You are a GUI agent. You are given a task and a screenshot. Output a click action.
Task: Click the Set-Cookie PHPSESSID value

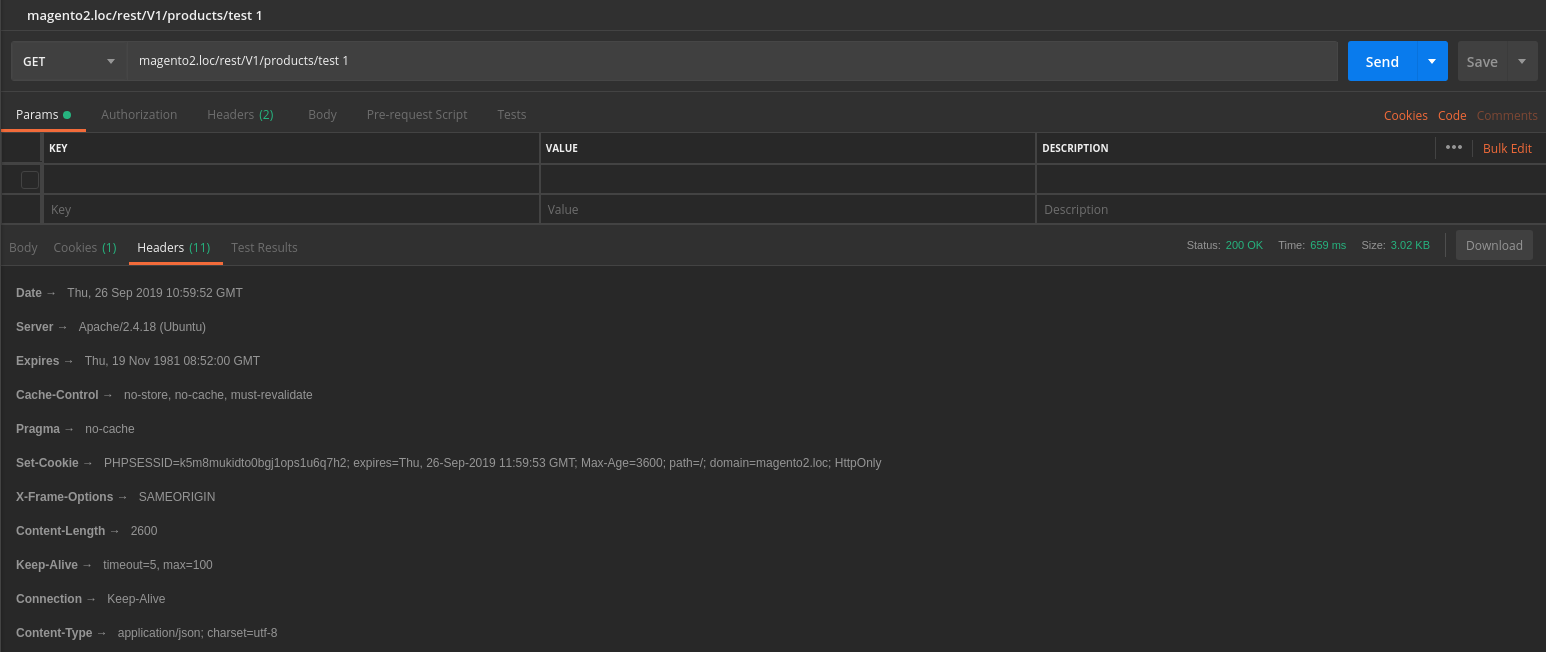click(493, 463)
